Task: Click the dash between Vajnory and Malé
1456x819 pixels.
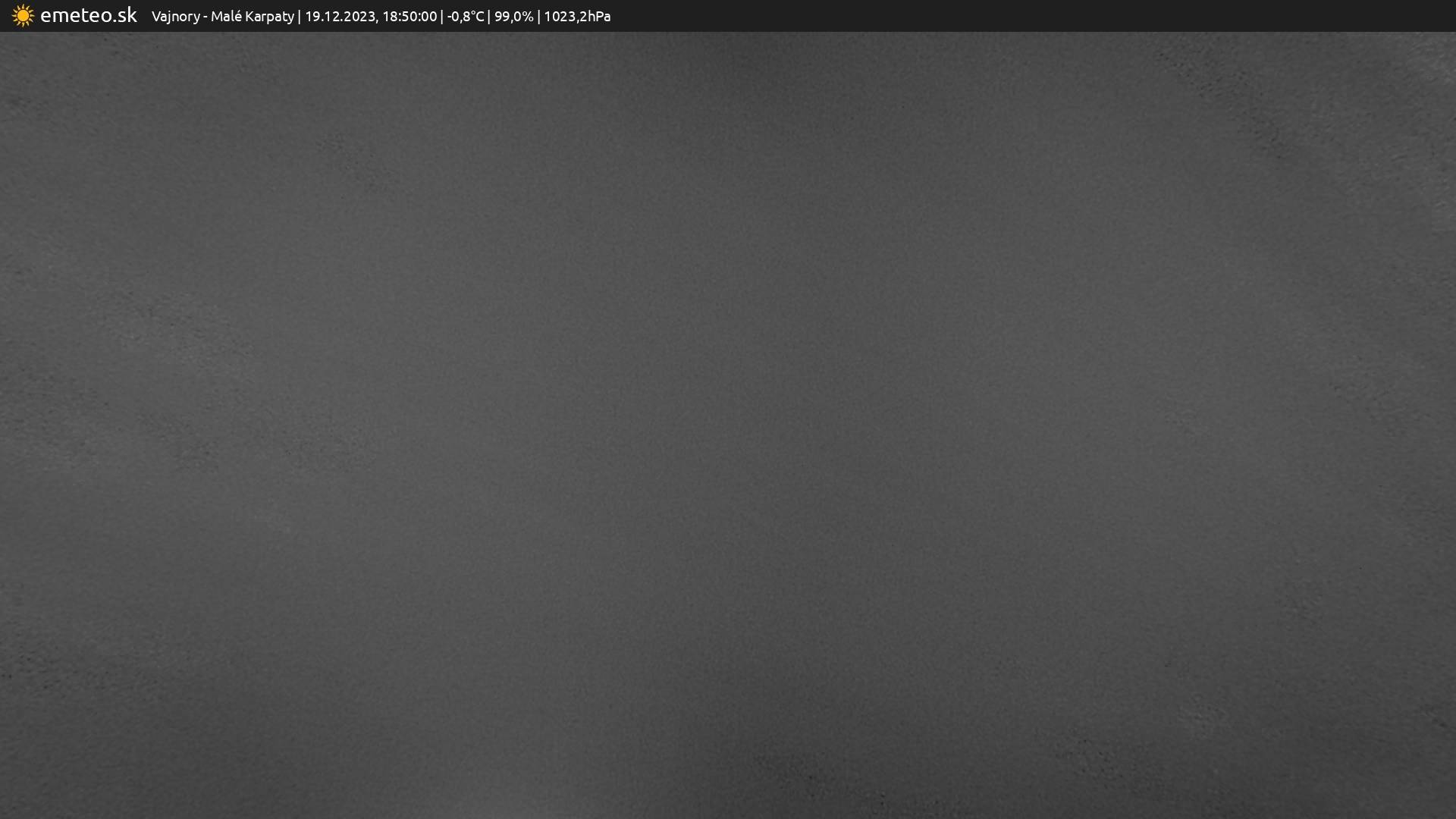Action: (x=206, y=17)
